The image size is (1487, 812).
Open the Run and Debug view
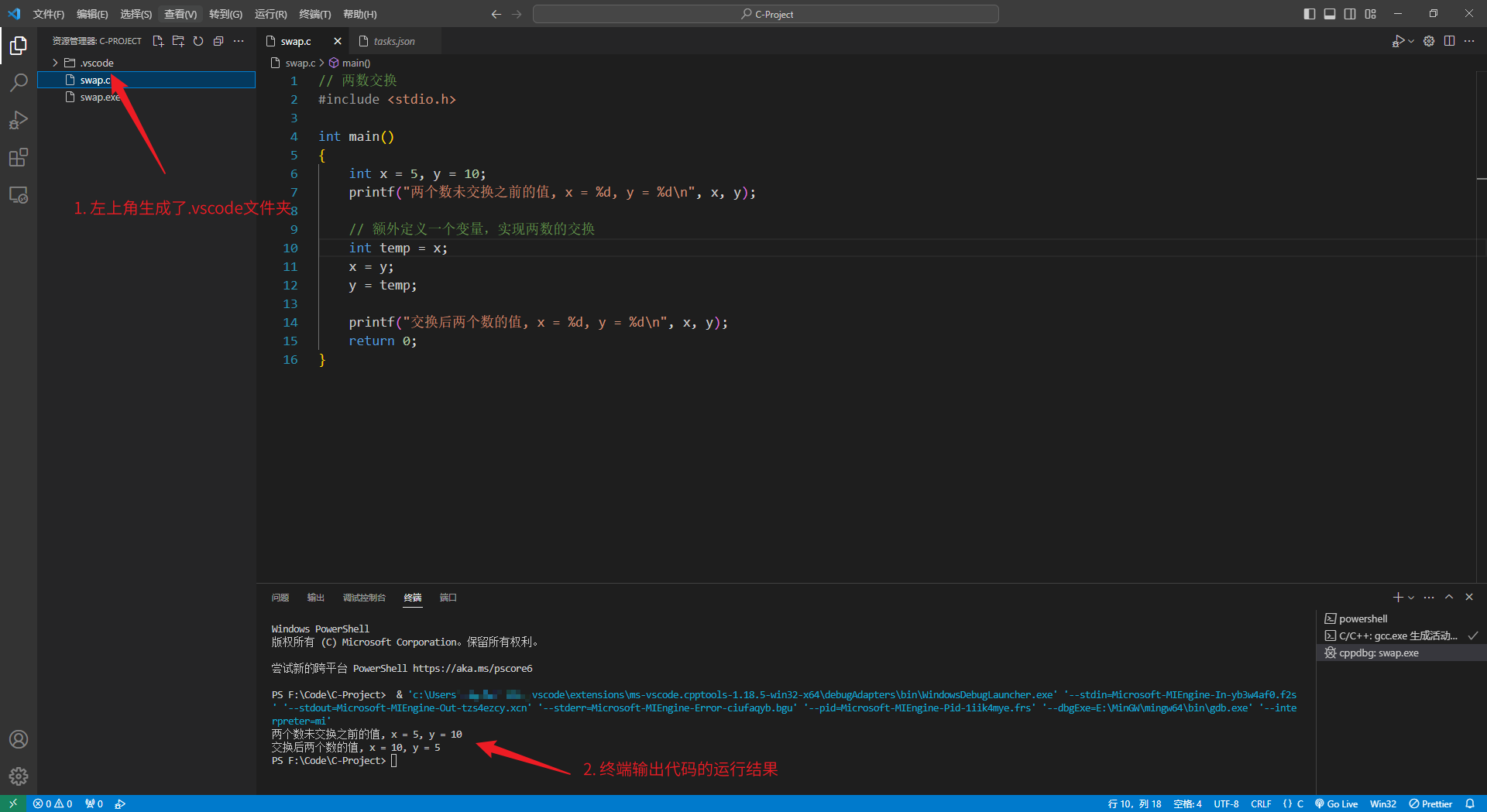coord(19,120)
